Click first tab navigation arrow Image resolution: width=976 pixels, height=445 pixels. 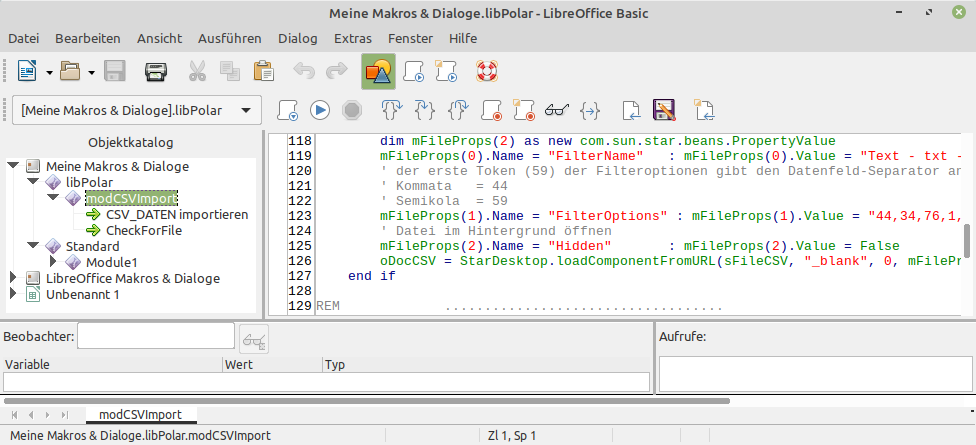(14, 415)
